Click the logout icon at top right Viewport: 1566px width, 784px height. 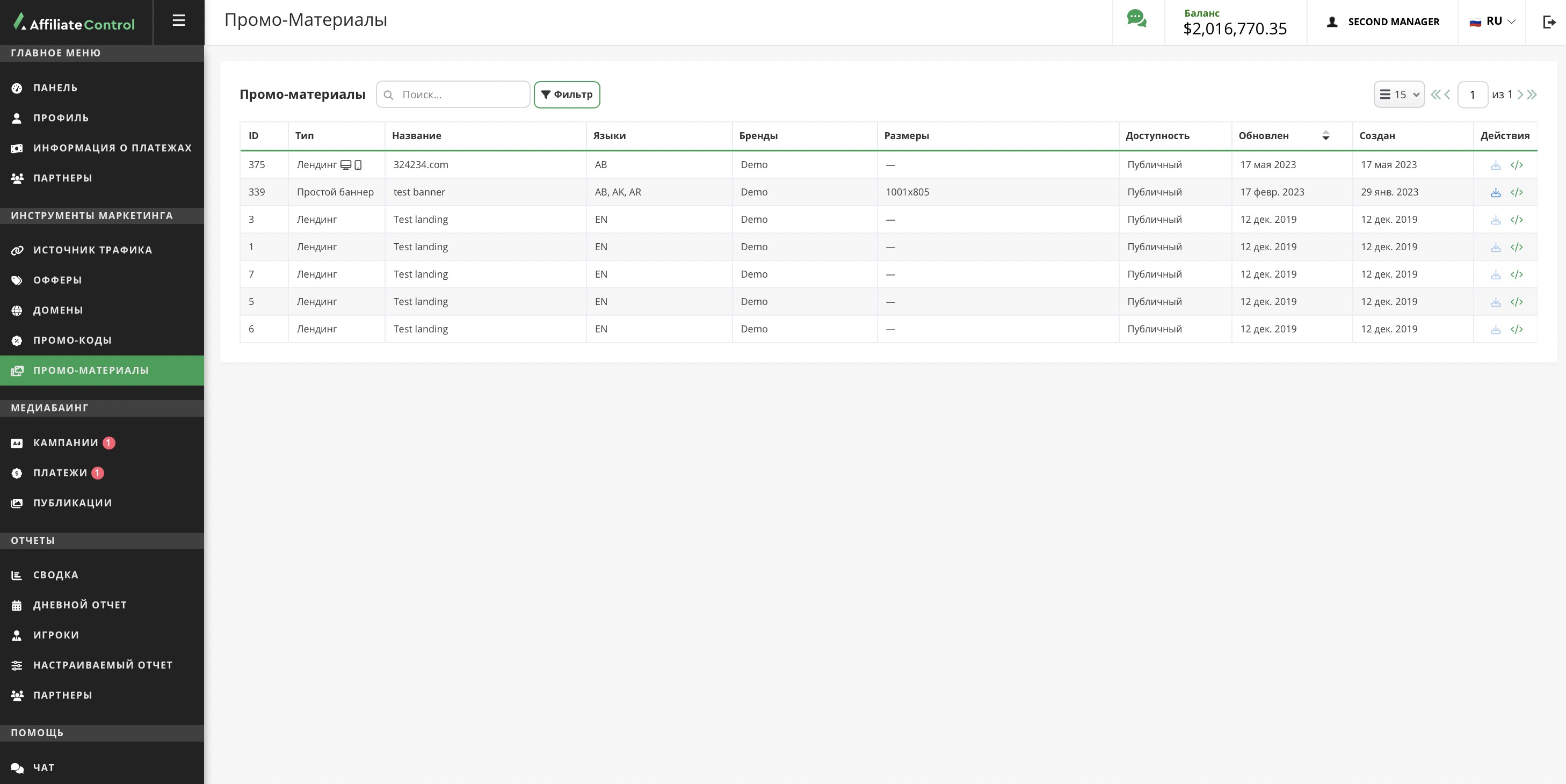(1549, 22)
